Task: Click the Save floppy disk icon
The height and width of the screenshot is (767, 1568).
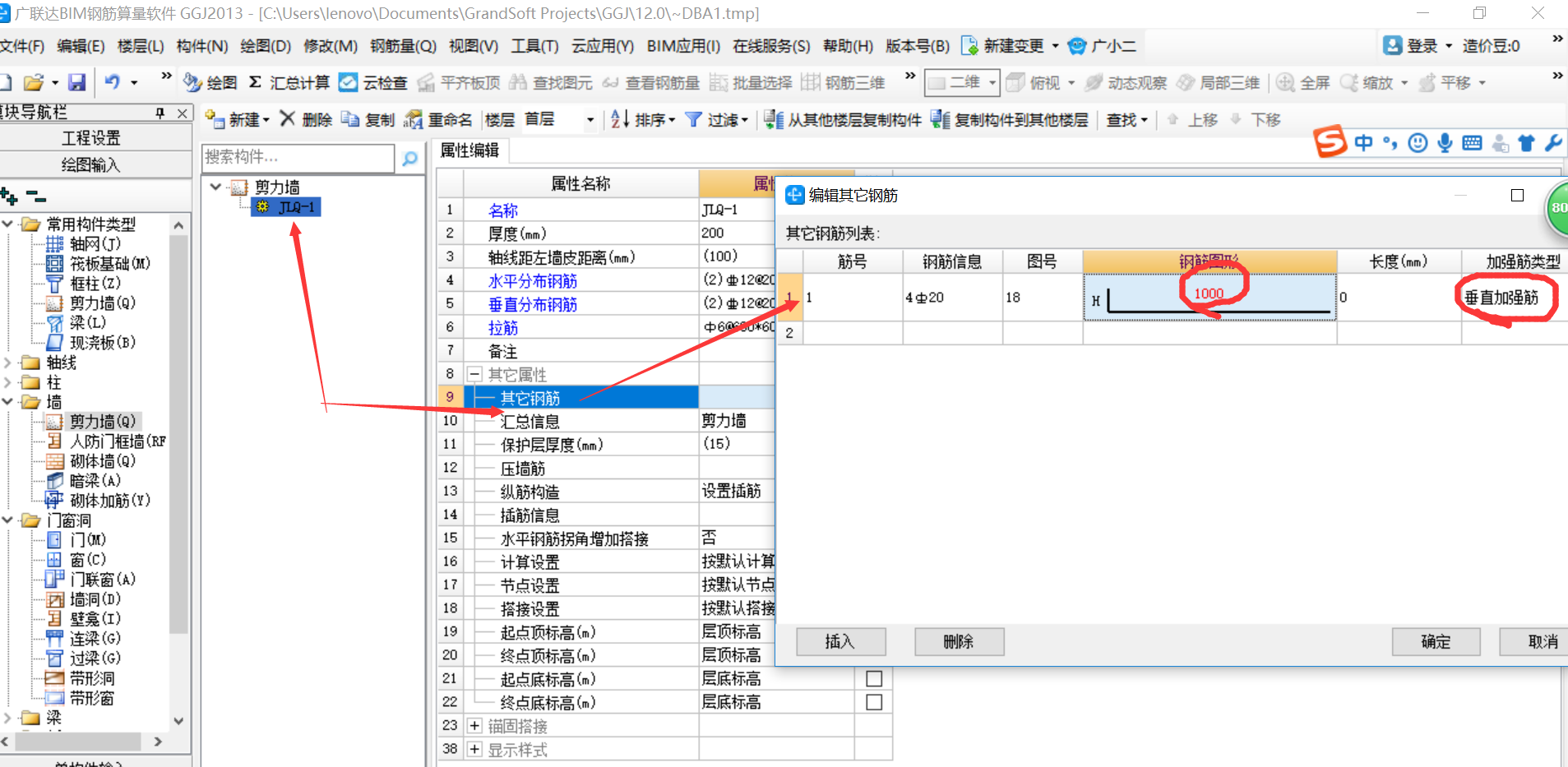Action: pos(76,82)
